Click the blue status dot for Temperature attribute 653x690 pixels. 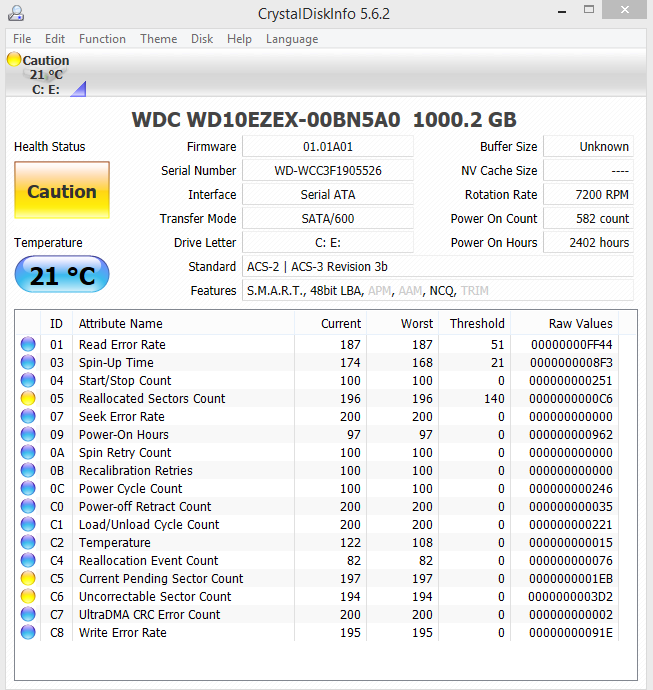click(x=28, y=543)
